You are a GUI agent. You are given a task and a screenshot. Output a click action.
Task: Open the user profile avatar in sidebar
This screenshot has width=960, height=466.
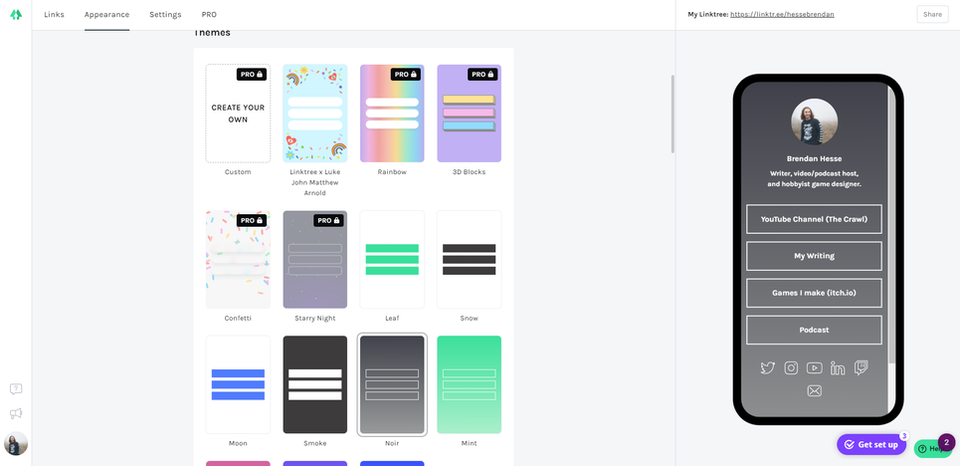click(x=16, y=444)
